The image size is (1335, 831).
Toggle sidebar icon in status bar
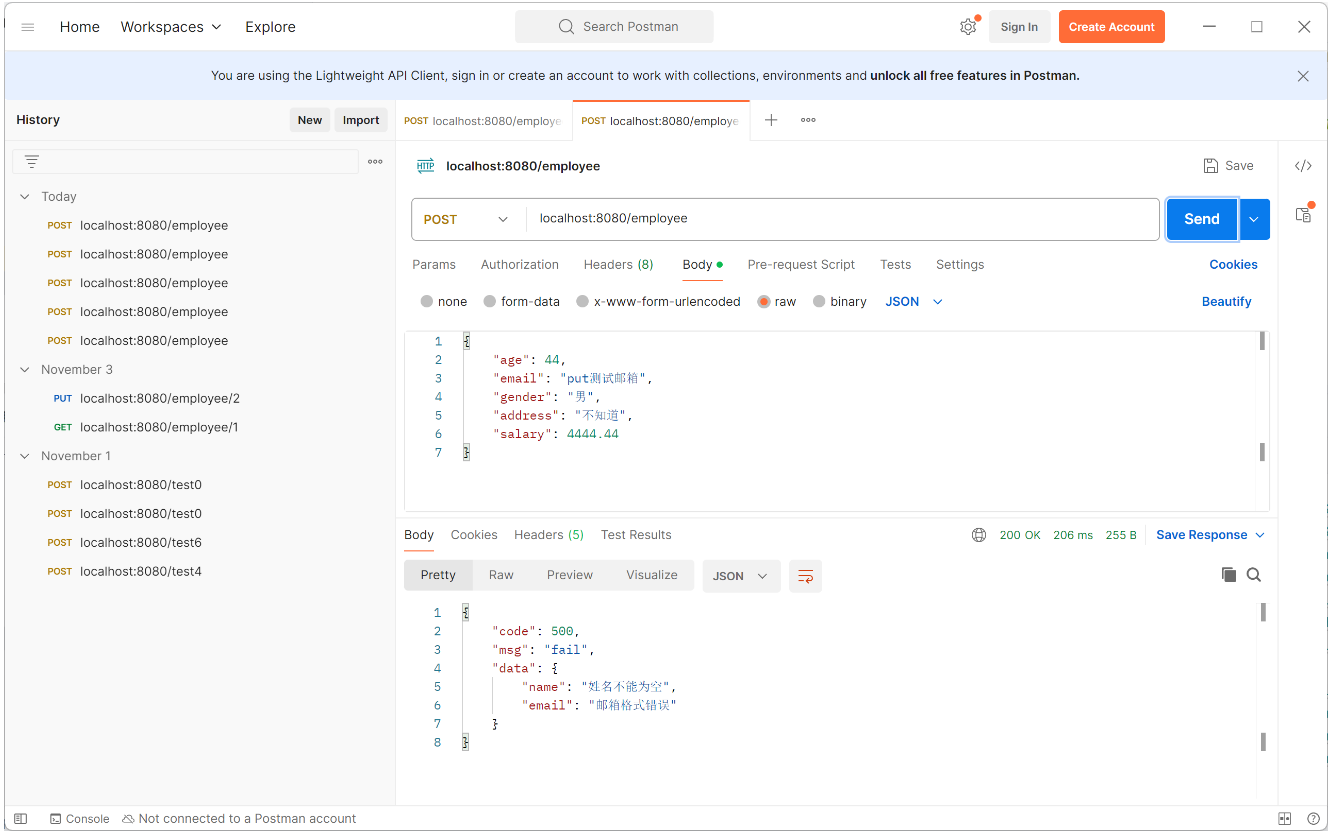[x=21, y=819]
